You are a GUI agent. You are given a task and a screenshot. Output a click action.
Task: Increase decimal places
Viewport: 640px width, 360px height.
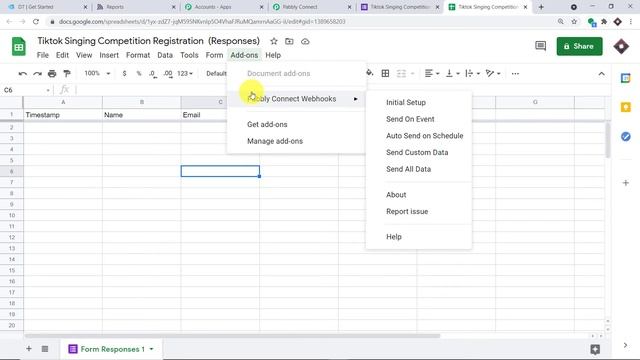click(168, 73)
